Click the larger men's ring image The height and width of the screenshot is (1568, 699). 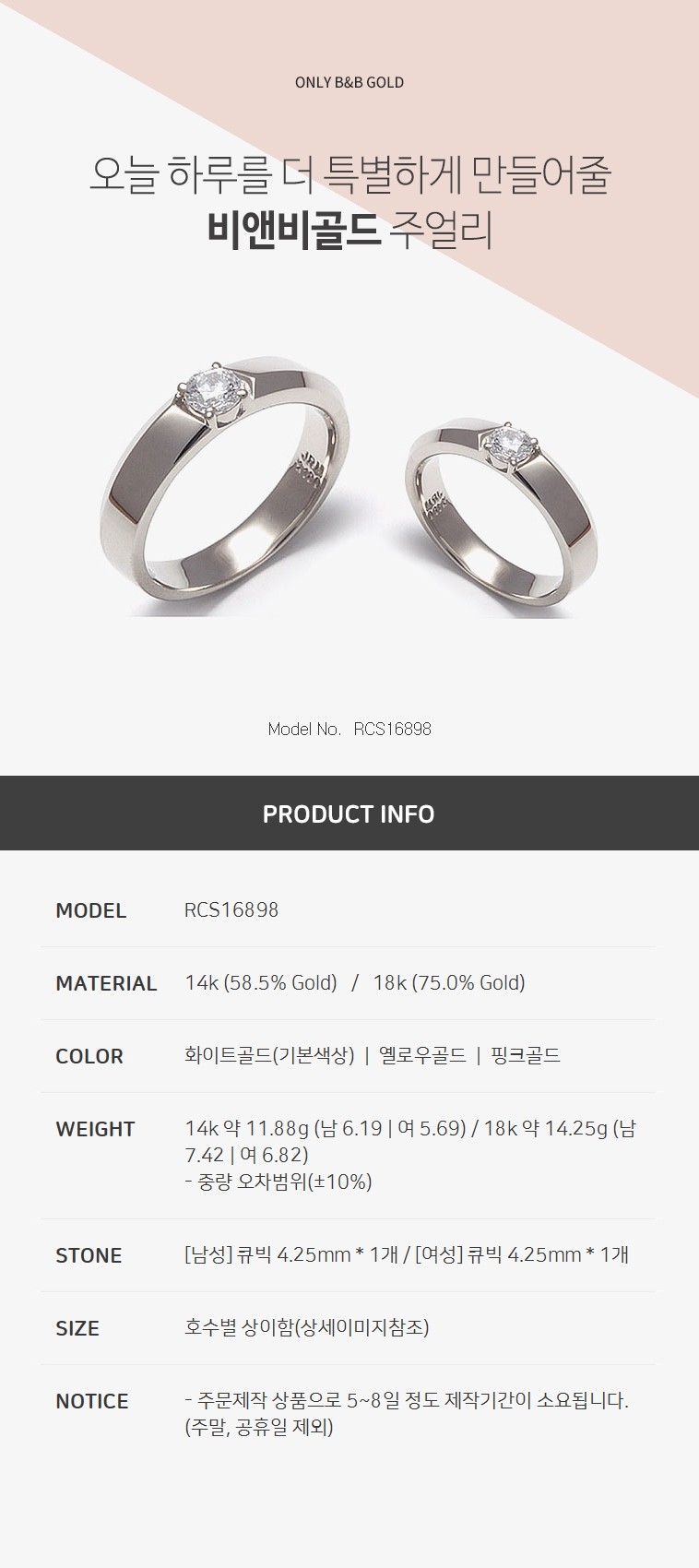pos(227,488)
